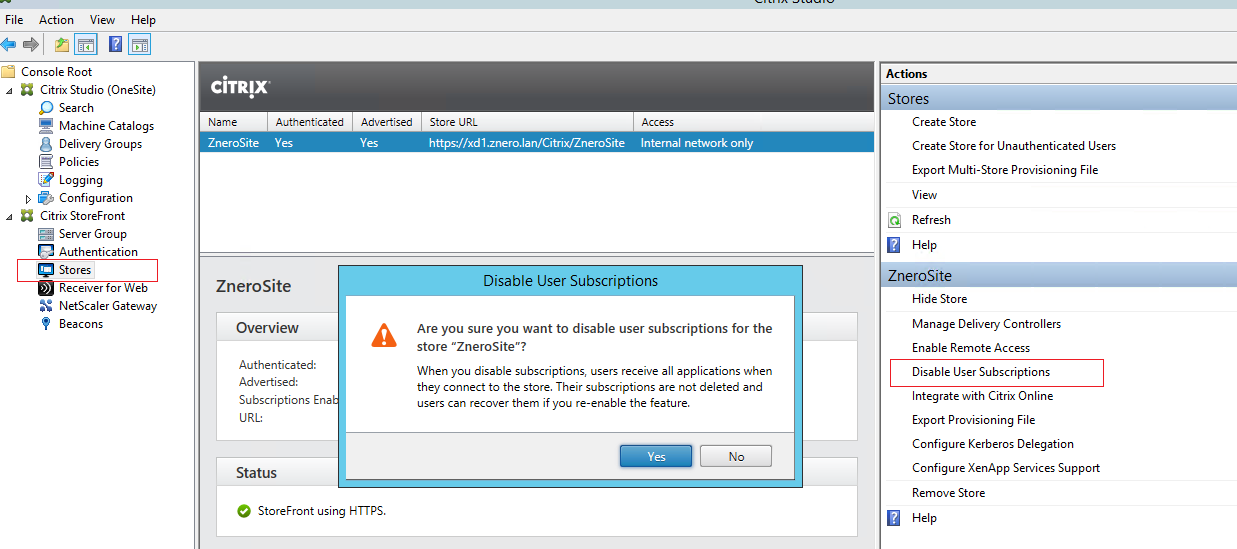This screenshot has height=549, width=1237.
Task: Select NetScaler Gateway in the tree
Action: (107, 306)
